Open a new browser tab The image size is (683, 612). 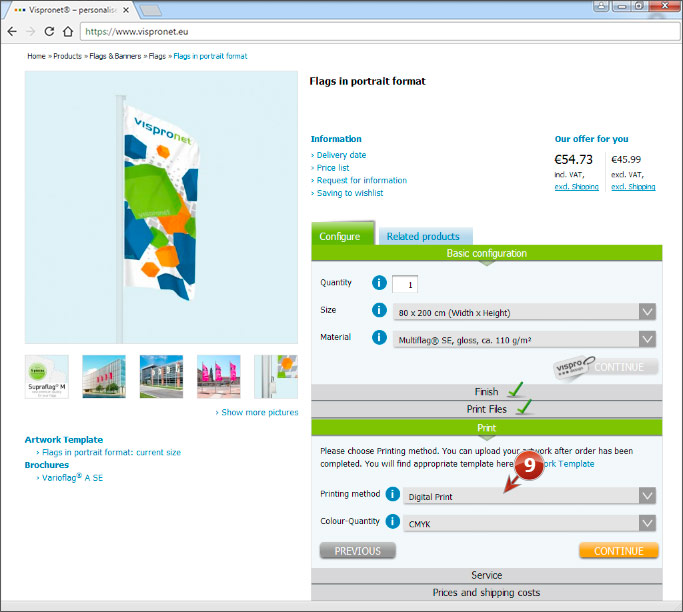[x=151, y=10]
